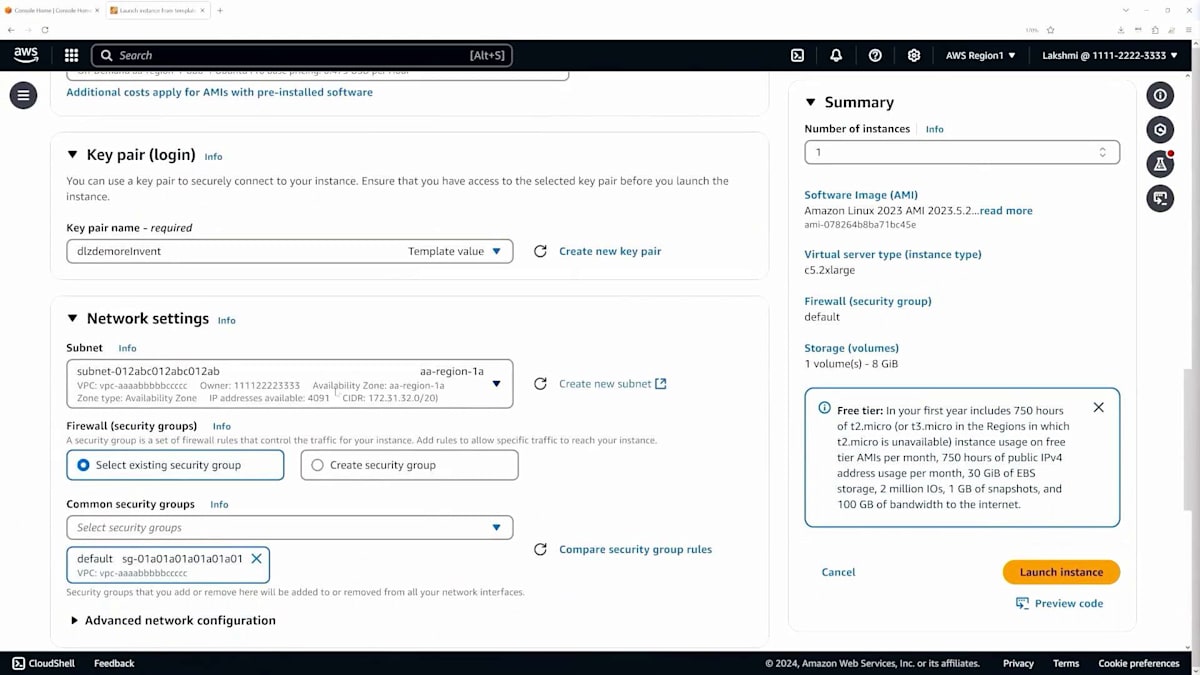Switch to Console Home browser tab
Screen dimensions: 1200x675
pos(51,10)
